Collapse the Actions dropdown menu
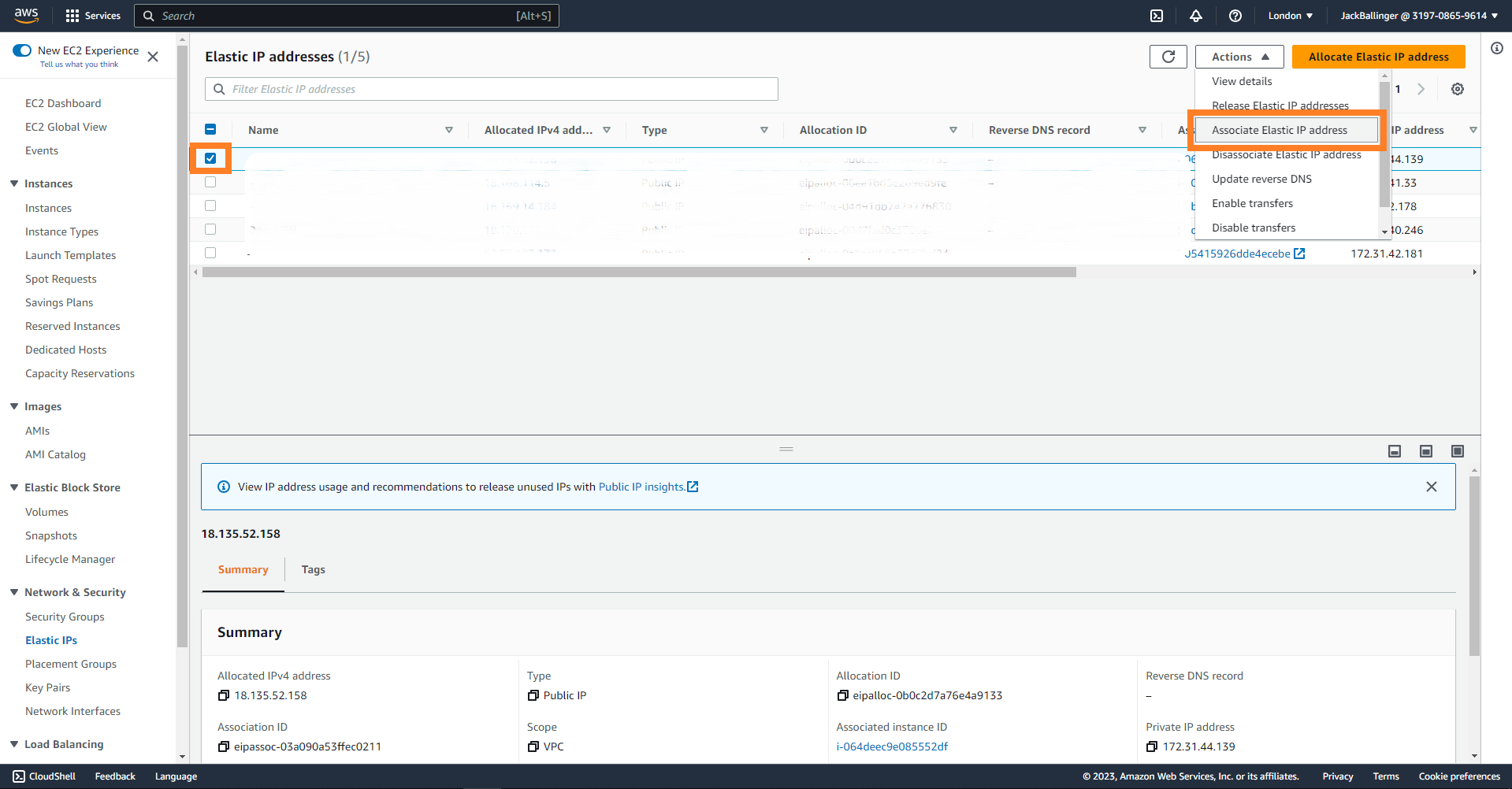This screenshot has width=1512, height=789. (x=1239, y=57)
